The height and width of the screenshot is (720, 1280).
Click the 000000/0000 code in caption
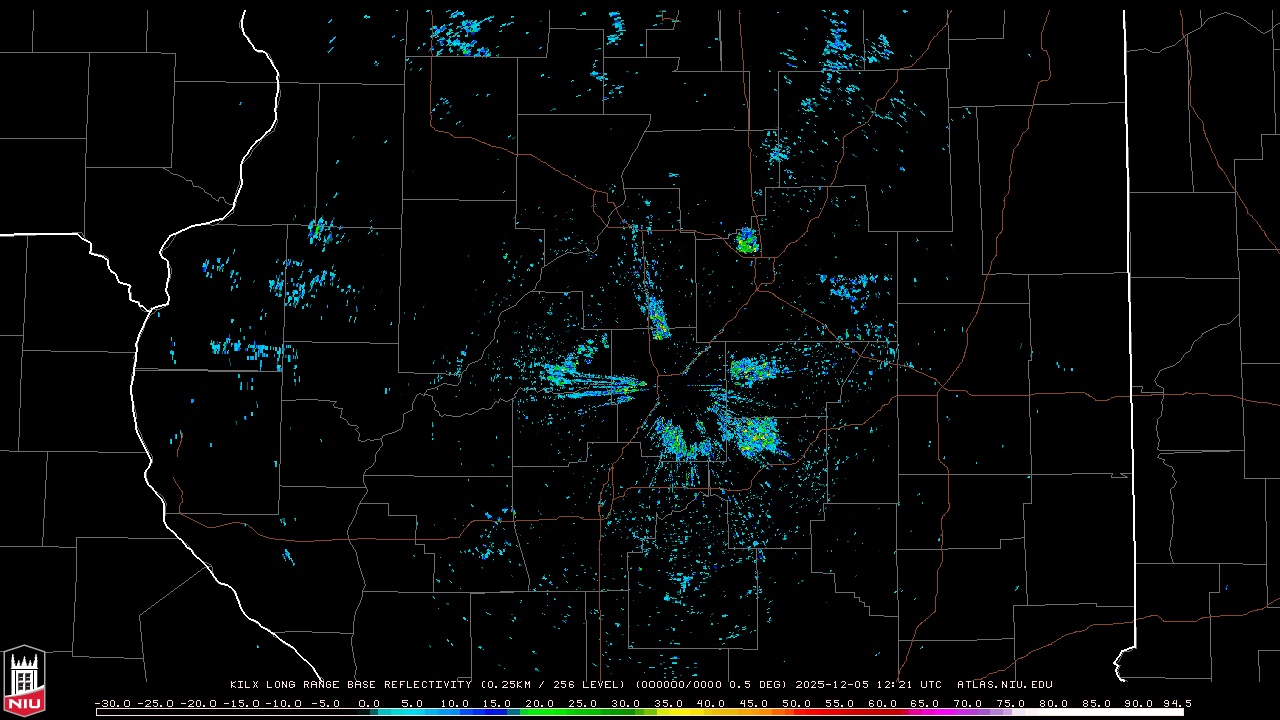pyautogui.click(x=683, y=685)
